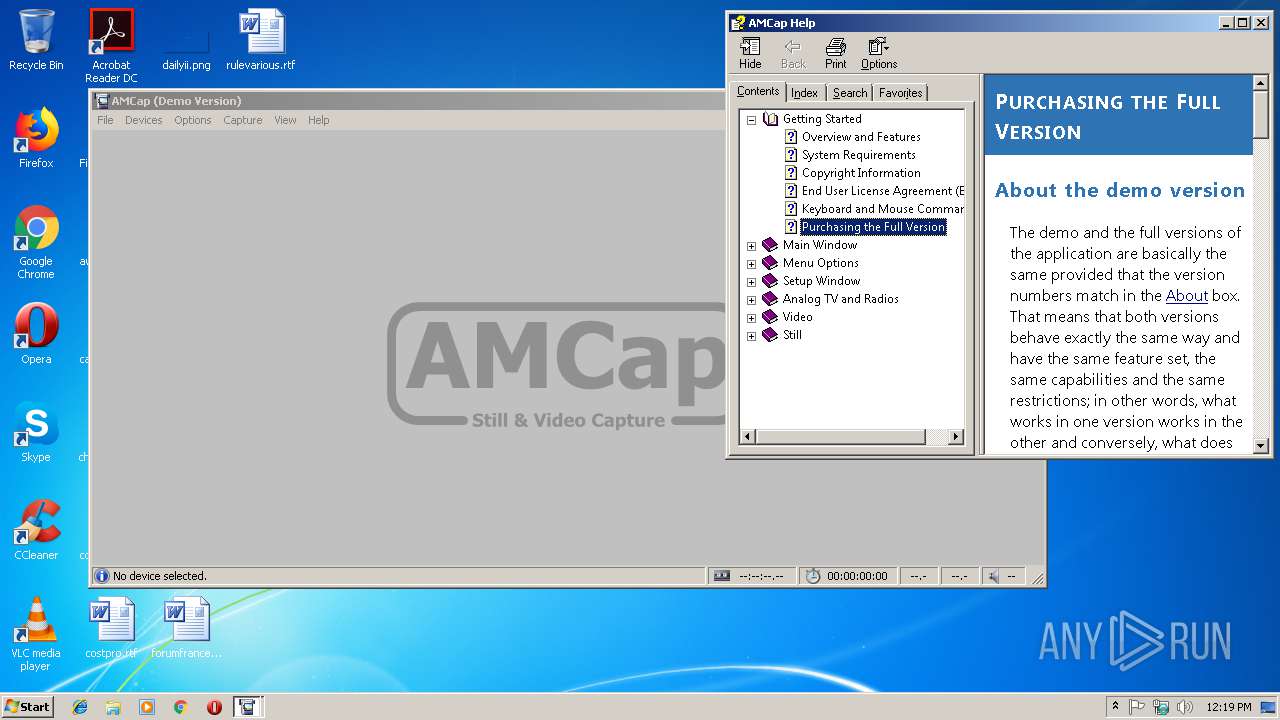Open the File menu in AMCap
This screenshot has width=1280, height=720.
tap(105, 120)
